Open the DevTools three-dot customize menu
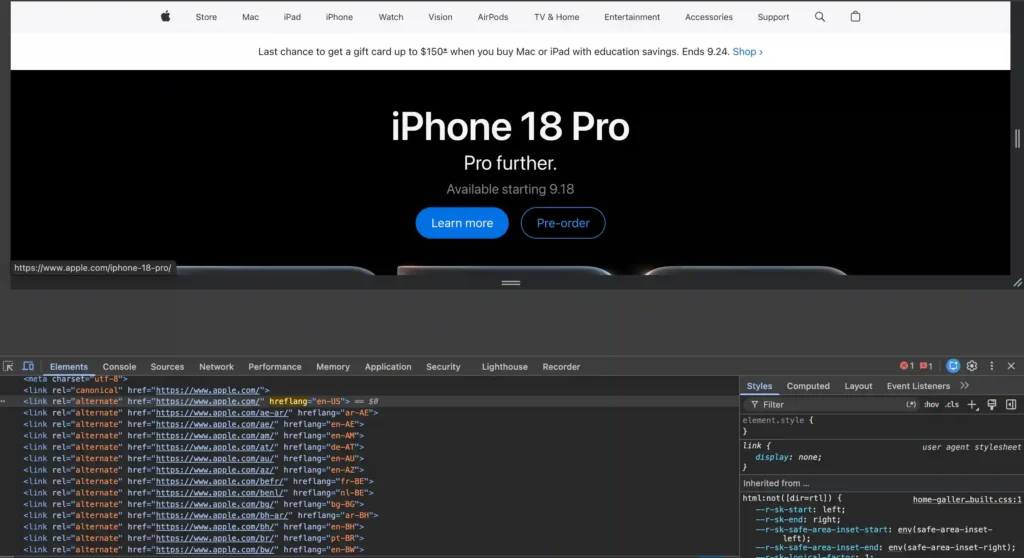Screen dimensions: 1024x558 (991, 366)
